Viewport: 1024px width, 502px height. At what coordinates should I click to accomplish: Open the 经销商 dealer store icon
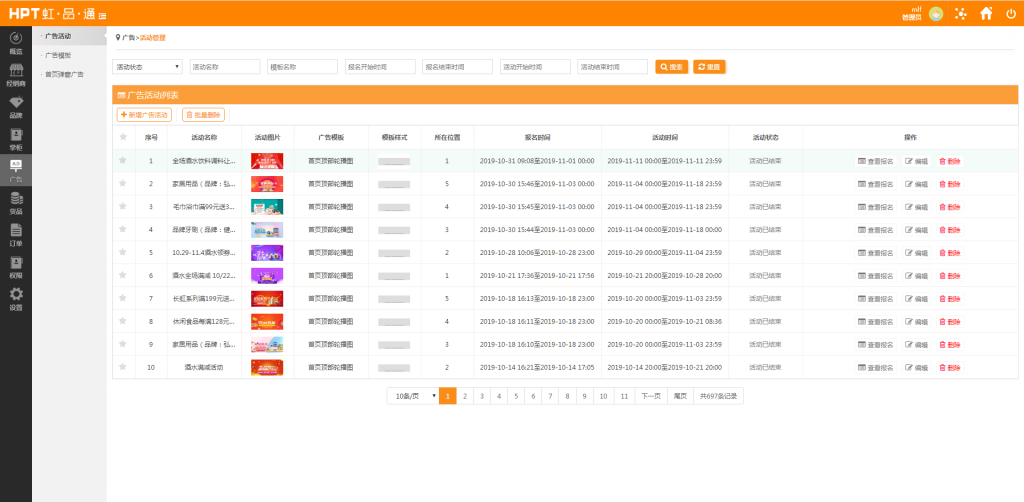(15, 72)
